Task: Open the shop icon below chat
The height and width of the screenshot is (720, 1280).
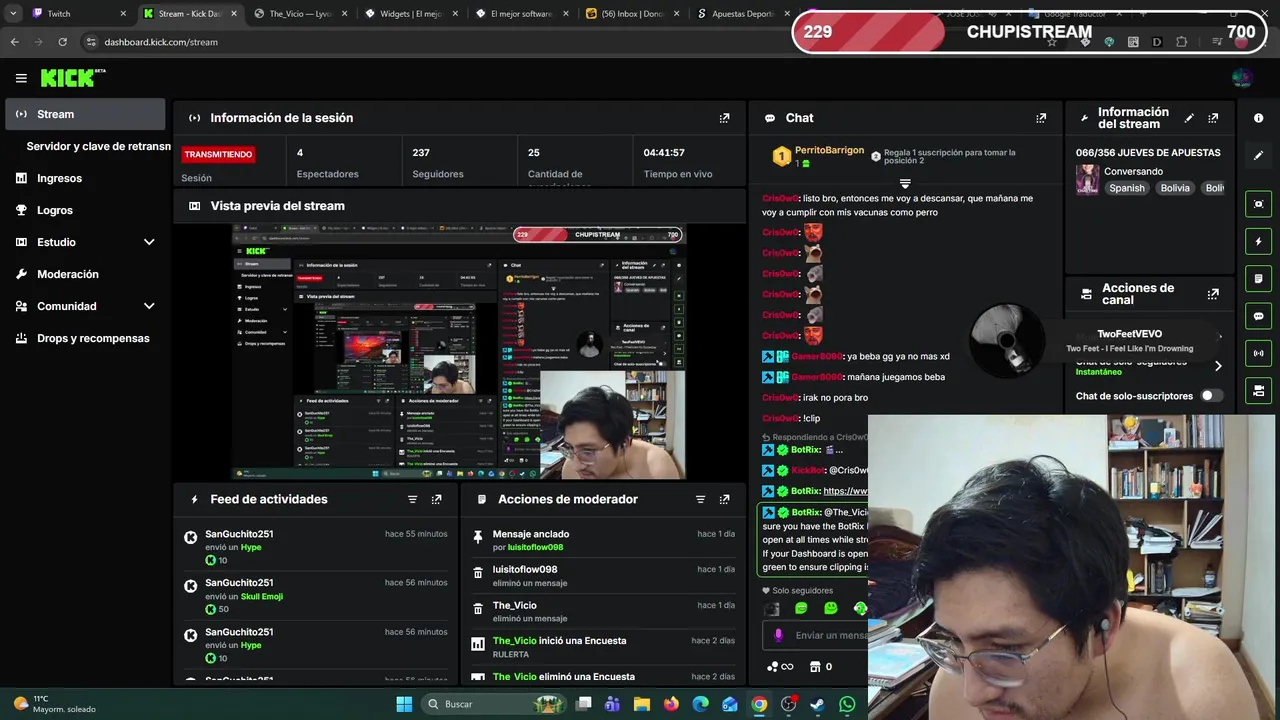Action: (x=815, y=667)
